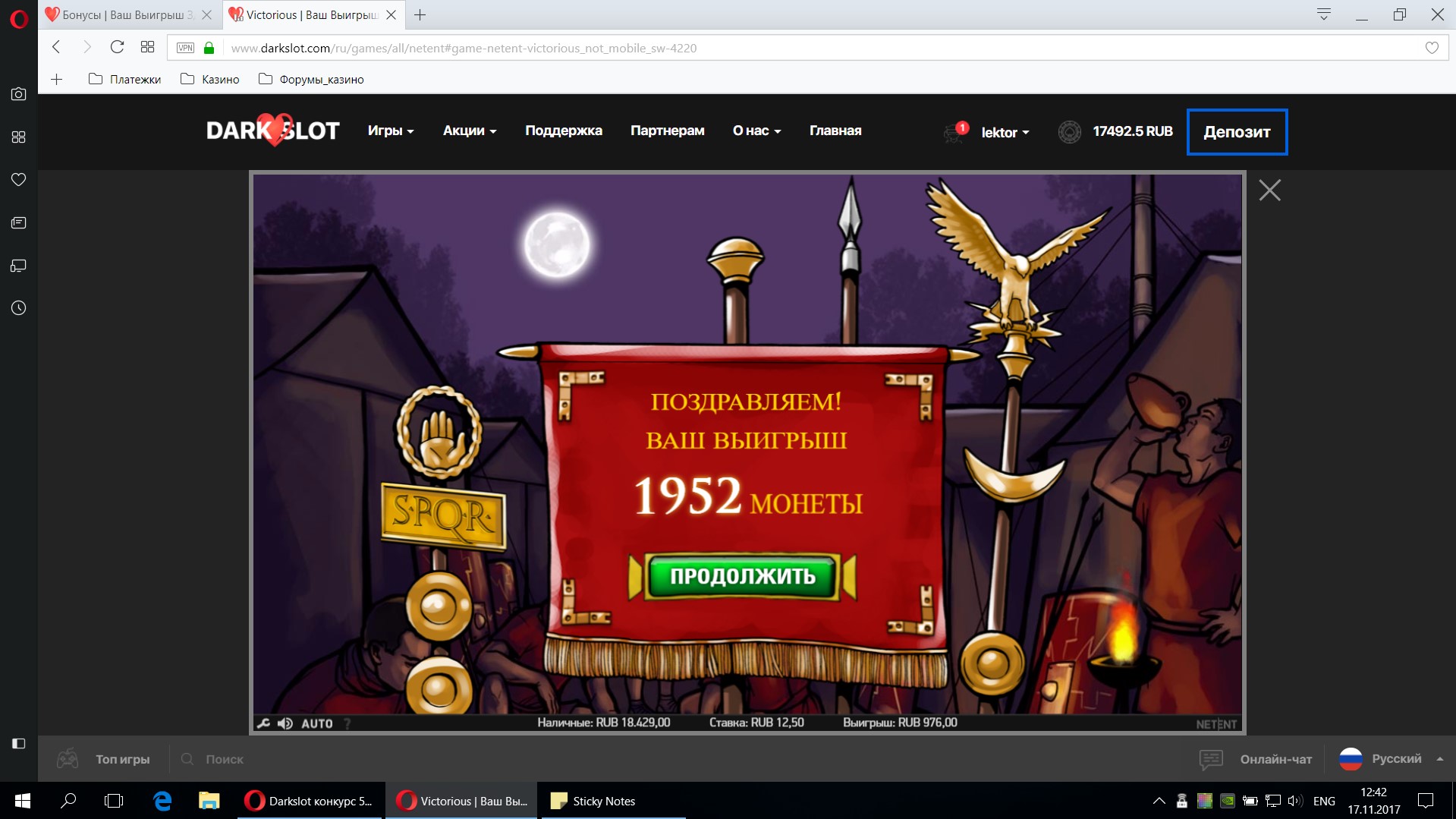Open the Платежки bookmarks folder
The height and width of the screenshot is (819, 1456).
tap(124, 79)
